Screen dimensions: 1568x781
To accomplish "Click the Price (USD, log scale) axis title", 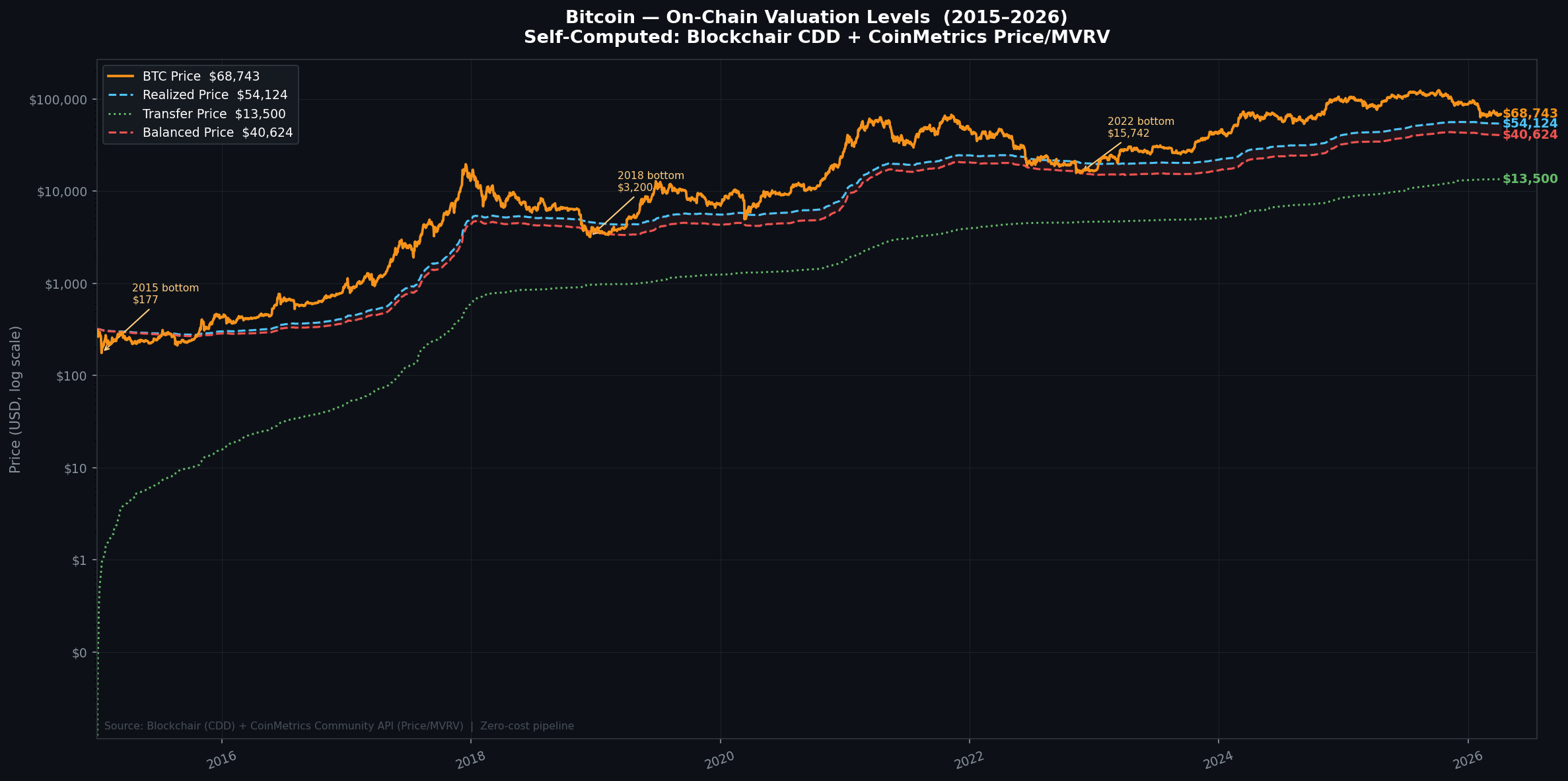I will click(15, 399).
